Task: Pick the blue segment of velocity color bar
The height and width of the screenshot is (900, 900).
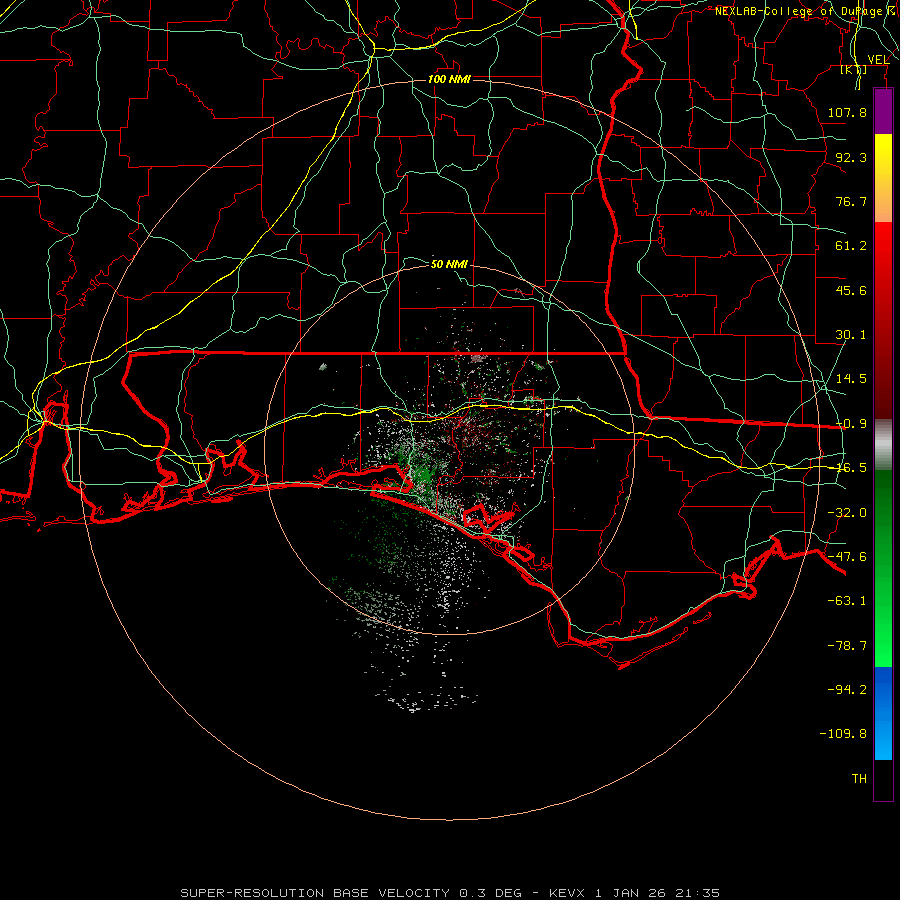Action: (883, 713)
